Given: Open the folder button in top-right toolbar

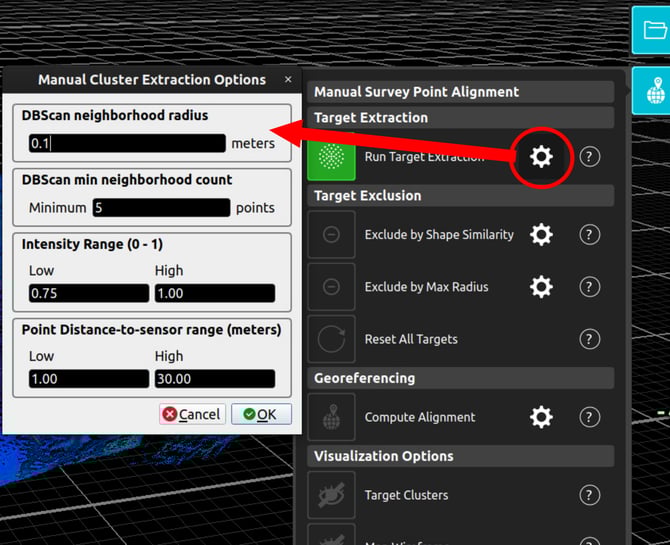Looking at the screenshot, I should [652, 30].
